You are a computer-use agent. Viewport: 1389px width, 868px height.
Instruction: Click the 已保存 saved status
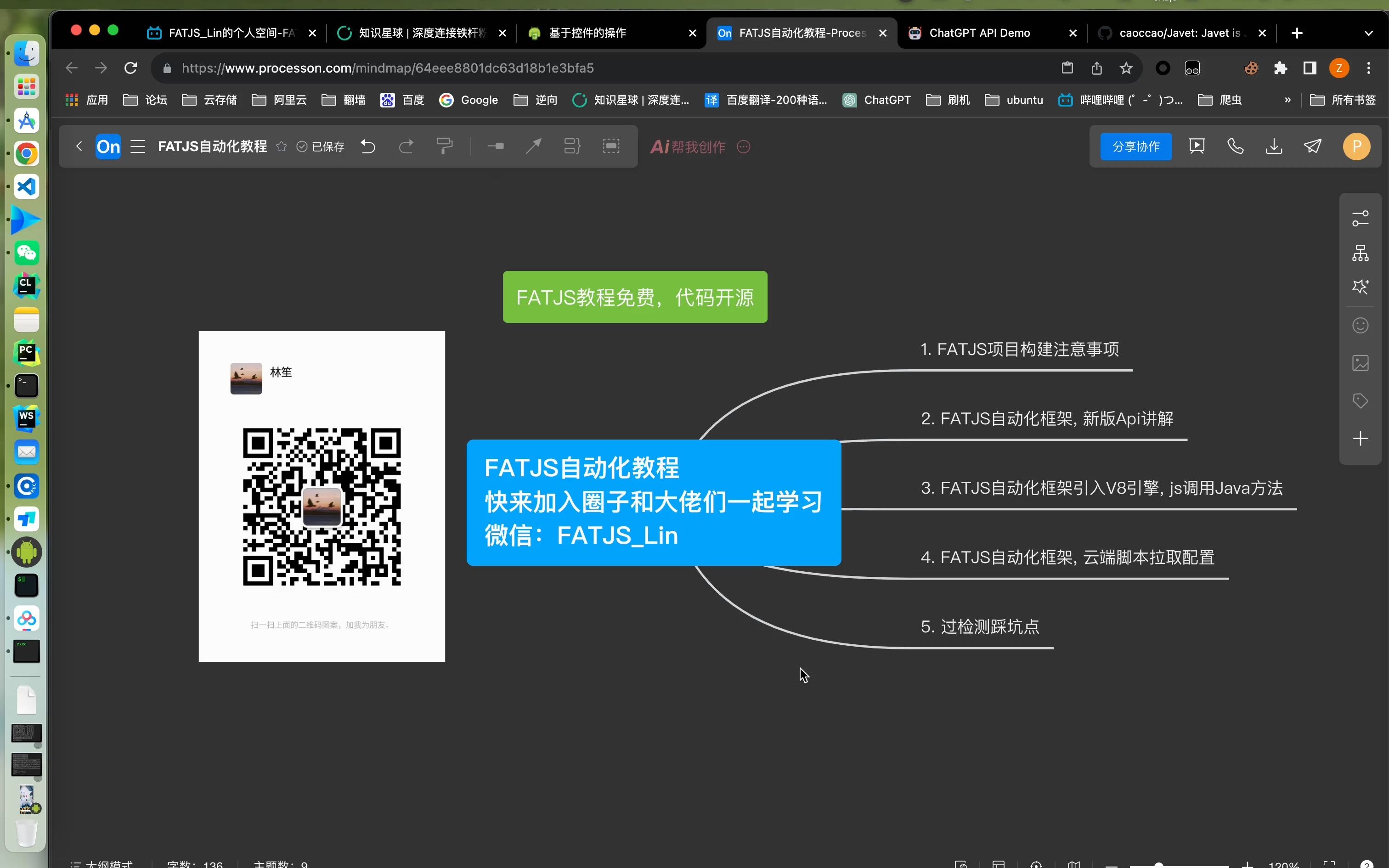click(x=320, y=147)
